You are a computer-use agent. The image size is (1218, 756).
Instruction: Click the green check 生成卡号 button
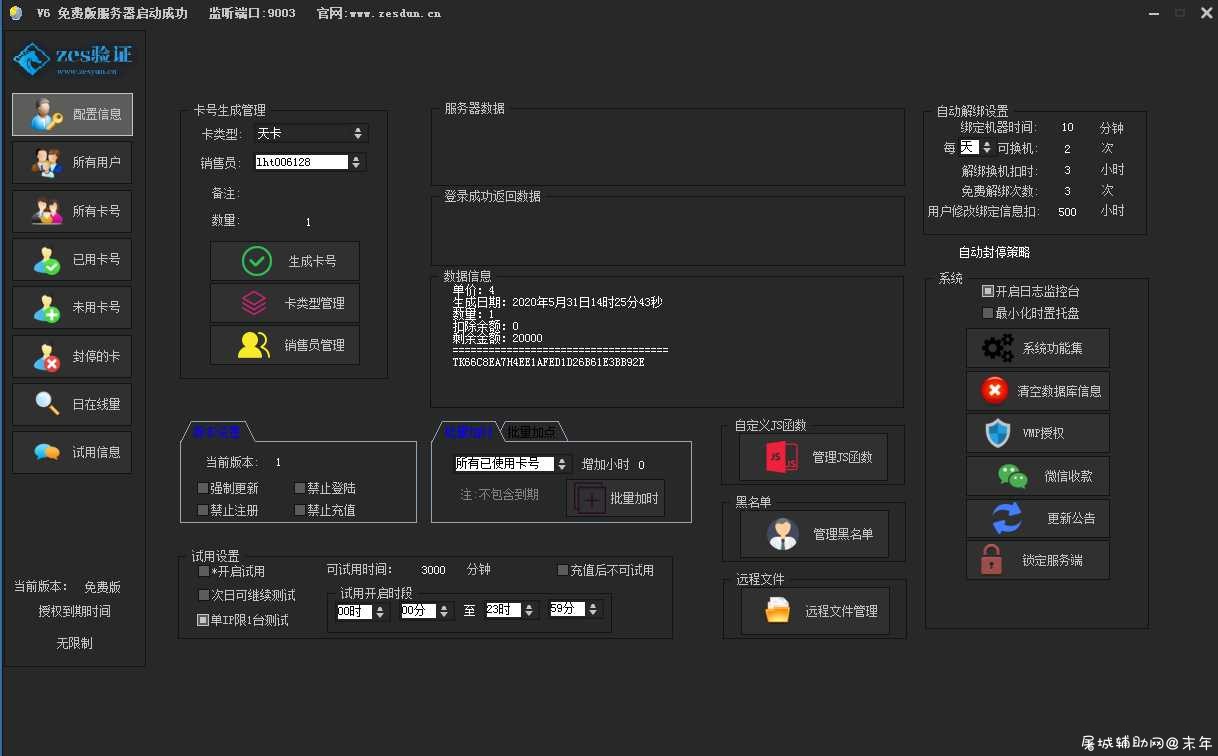(x=285, y=261)
